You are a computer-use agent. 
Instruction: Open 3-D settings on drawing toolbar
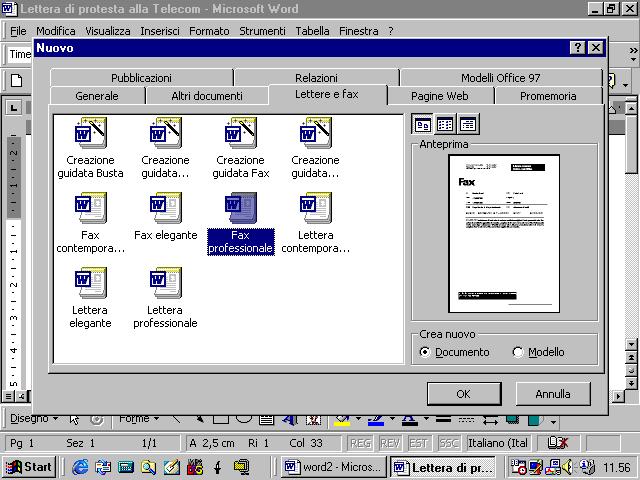click(535, 420)
